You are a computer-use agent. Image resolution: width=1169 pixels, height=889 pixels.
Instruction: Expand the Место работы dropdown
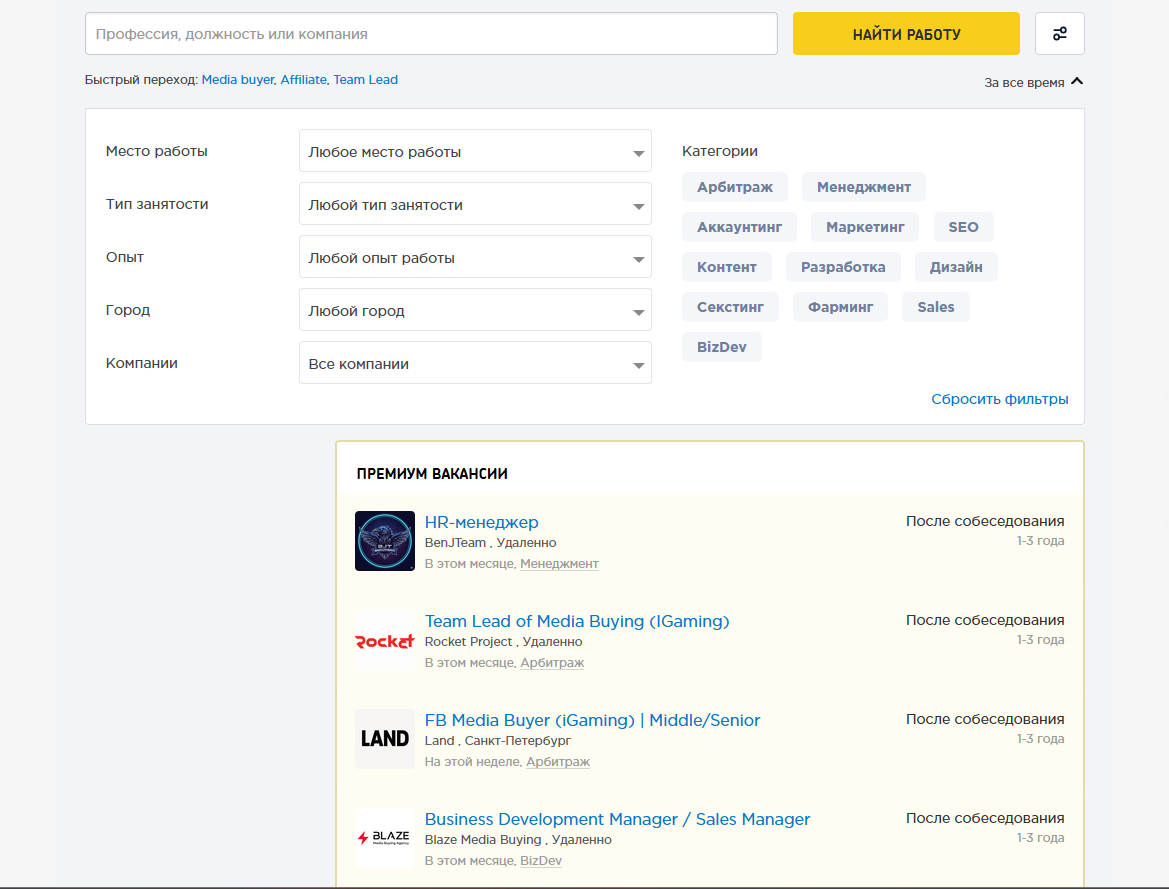(475, 152)
